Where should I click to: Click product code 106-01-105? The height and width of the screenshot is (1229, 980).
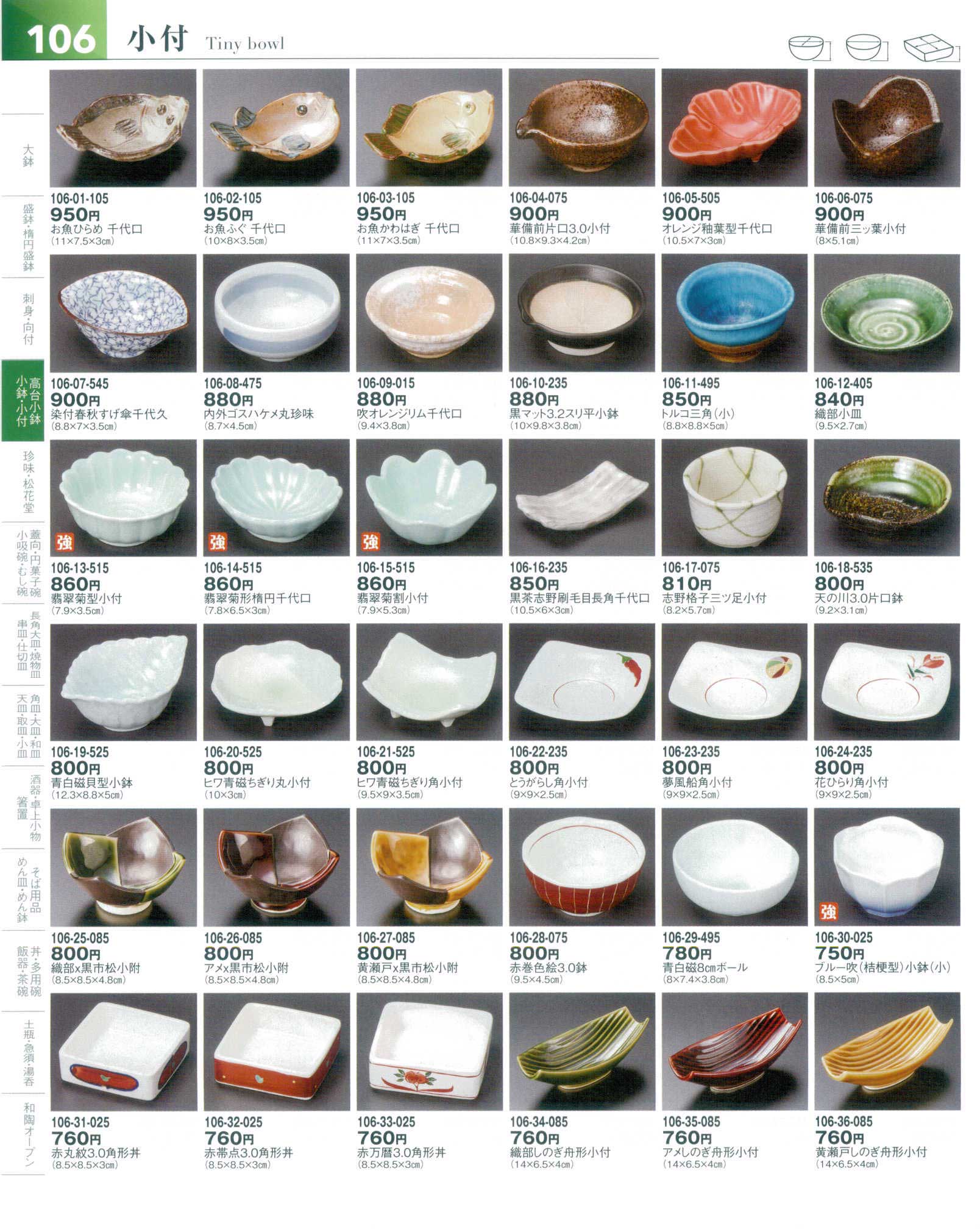point(80,198)
